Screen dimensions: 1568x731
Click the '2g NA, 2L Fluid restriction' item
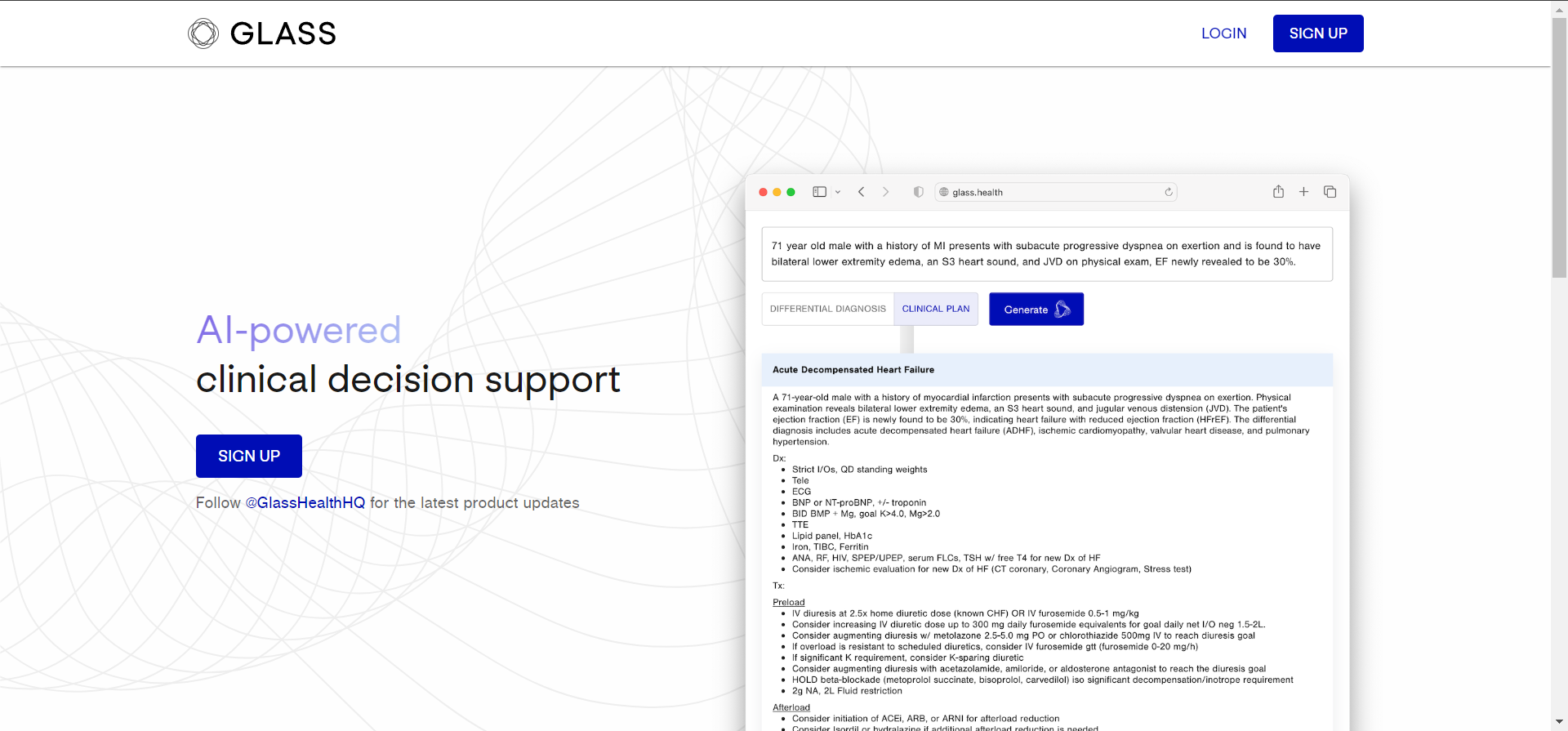pos(847,691)
